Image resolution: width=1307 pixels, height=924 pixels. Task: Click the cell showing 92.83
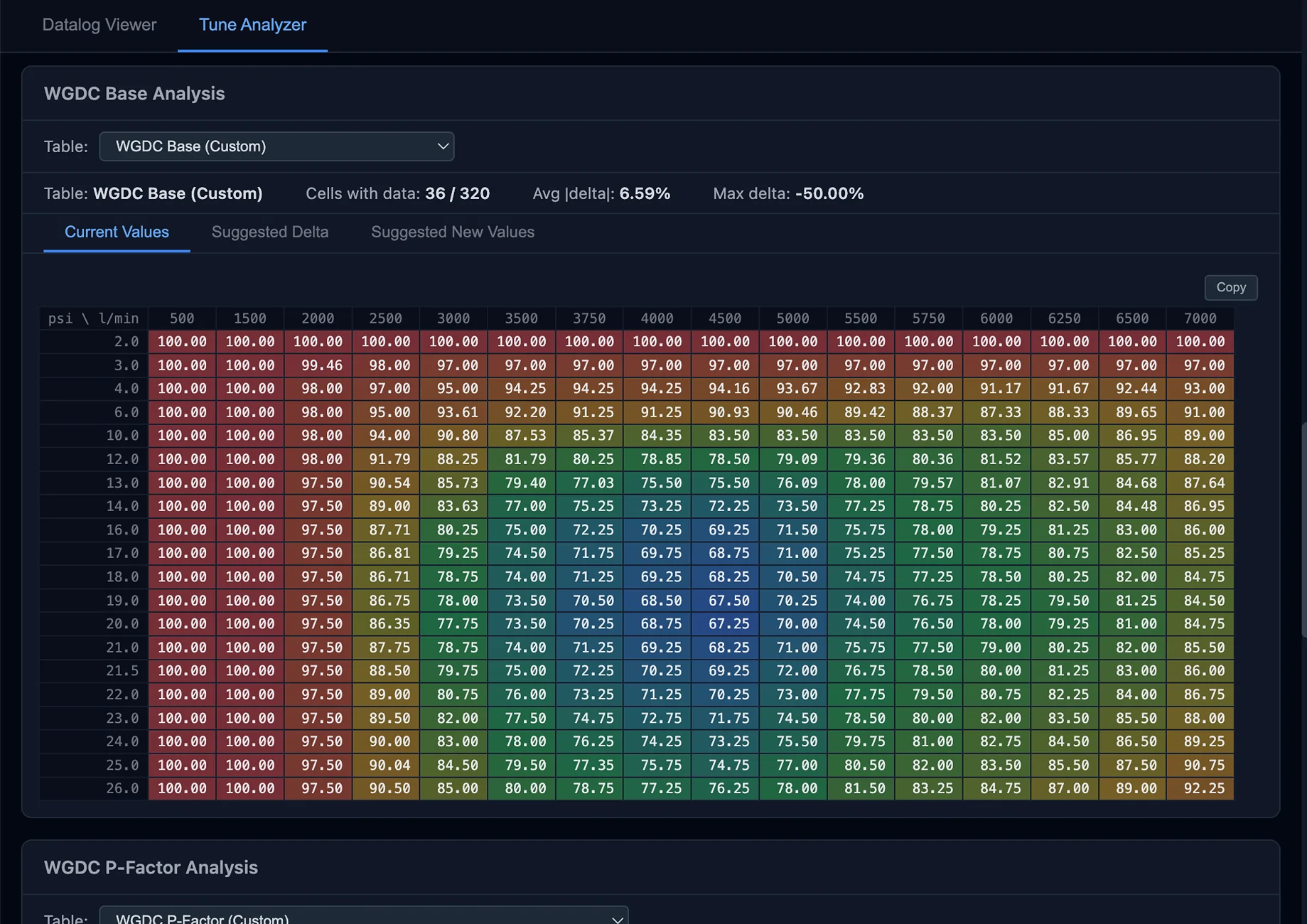(x=861, y=389)
